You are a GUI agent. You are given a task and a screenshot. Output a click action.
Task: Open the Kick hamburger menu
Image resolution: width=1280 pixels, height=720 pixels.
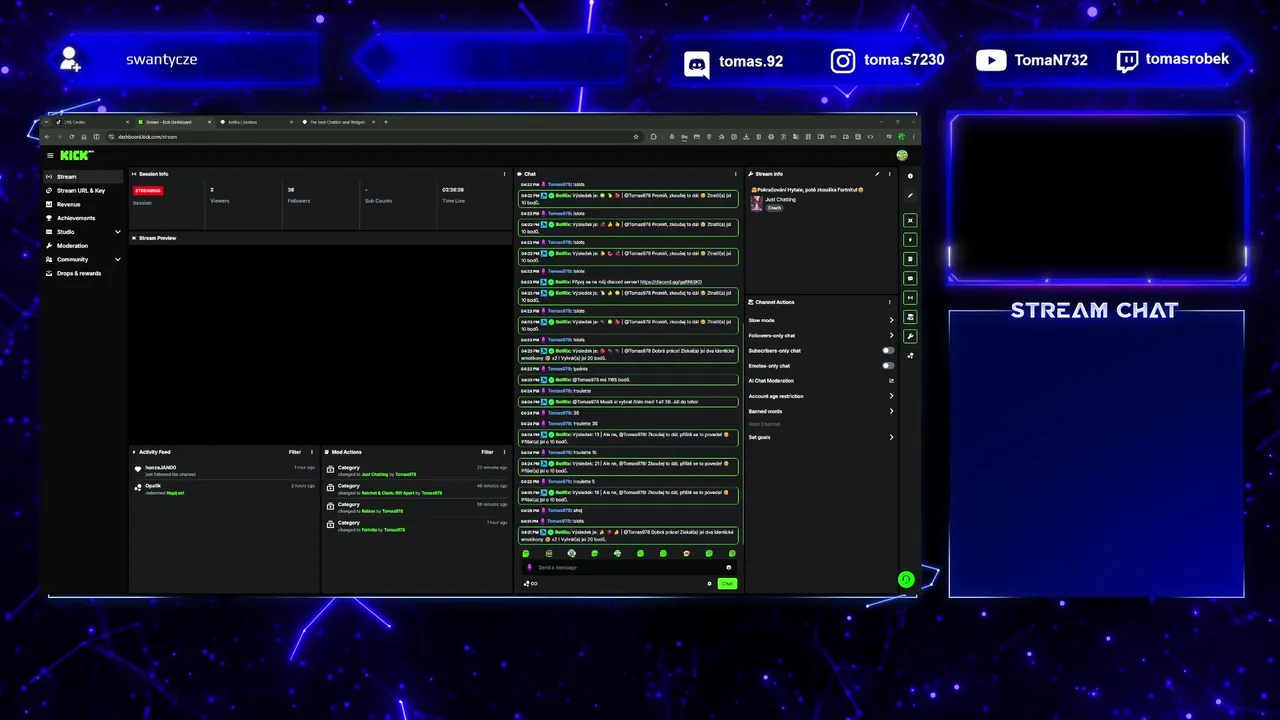(50, 155)
